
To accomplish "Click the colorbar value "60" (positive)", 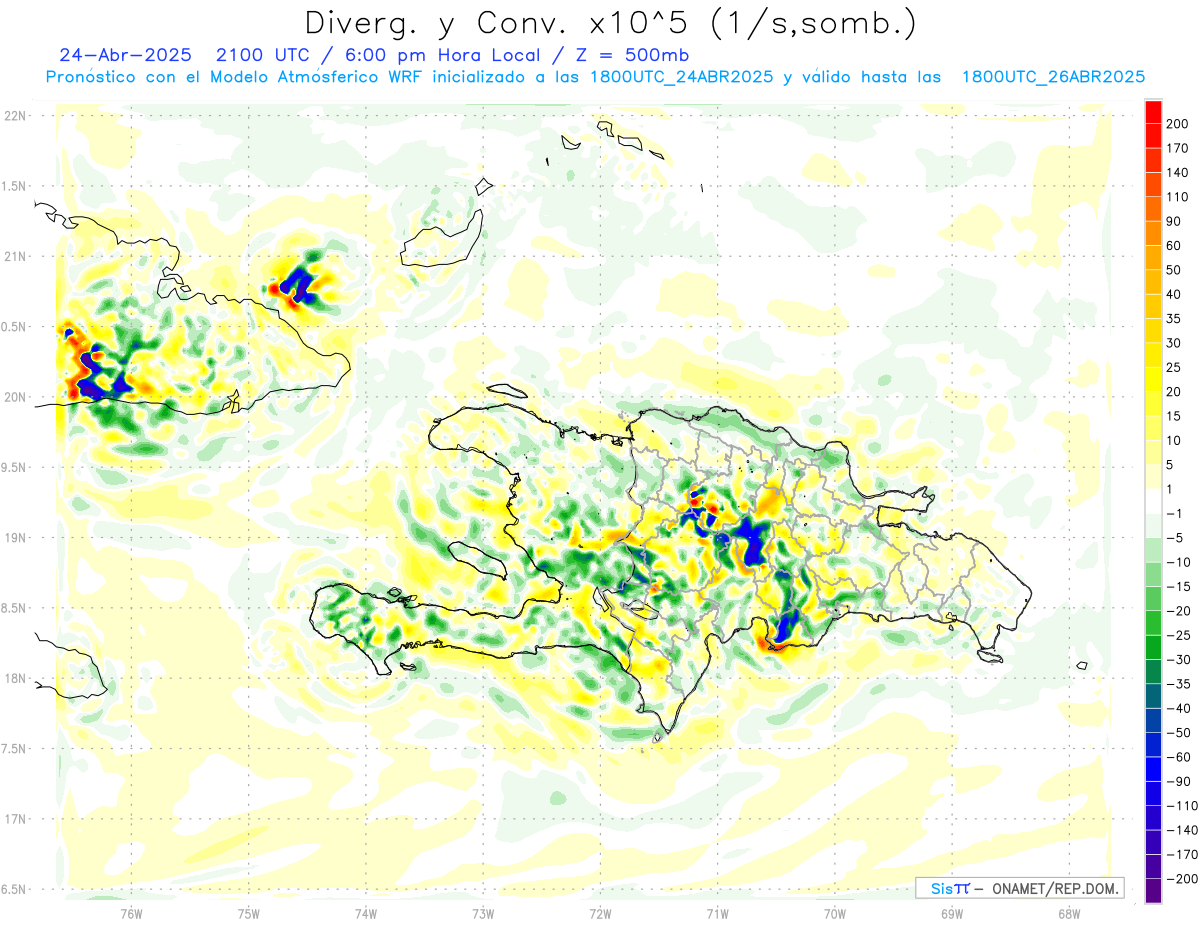I will click(x=1175, y=246).
